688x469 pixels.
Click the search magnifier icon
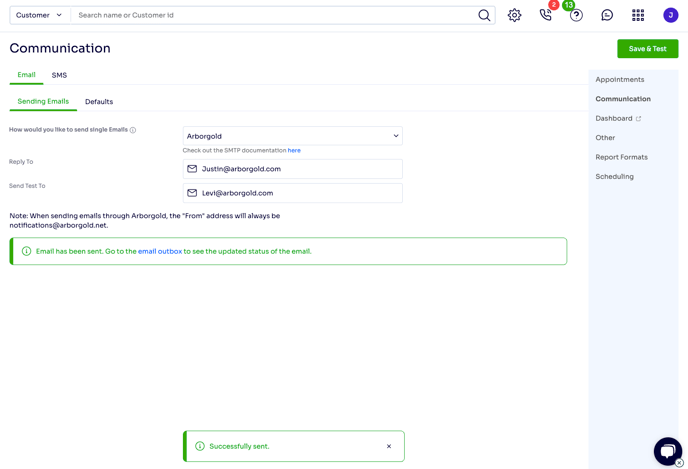(484, 15)
